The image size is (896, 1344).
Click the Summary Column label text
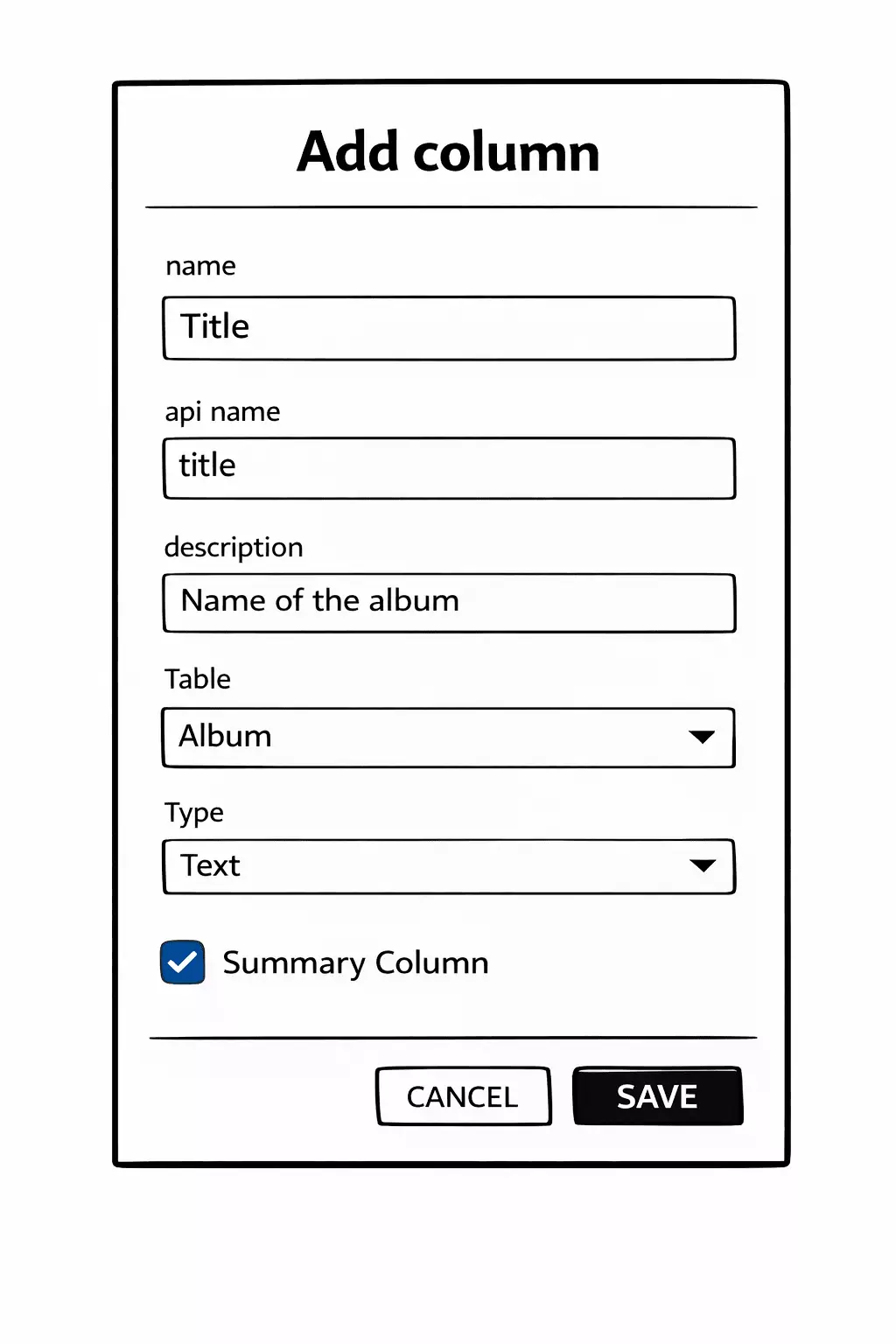click(x=355, y=962)
